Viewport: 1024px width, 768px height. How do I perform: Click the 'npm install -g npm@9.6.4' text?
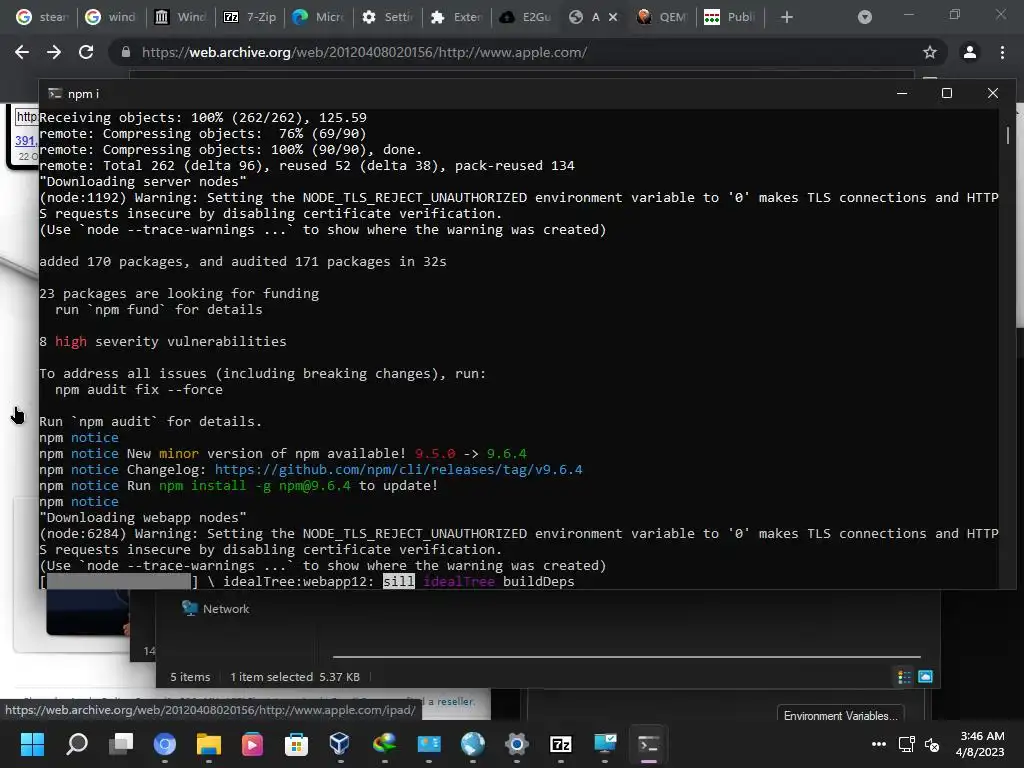pyautogui.click(x=255, y=486)
